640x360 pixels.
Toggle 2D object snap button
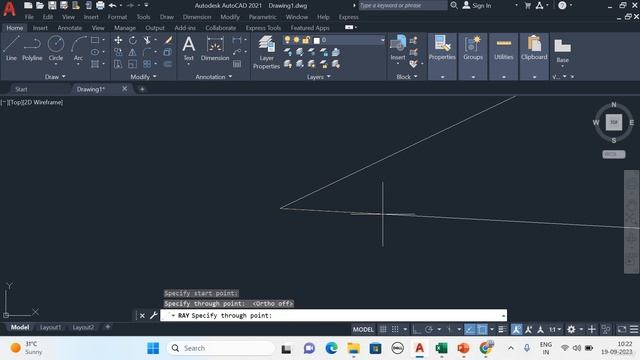pyautogui.click(x=482, y=329)
